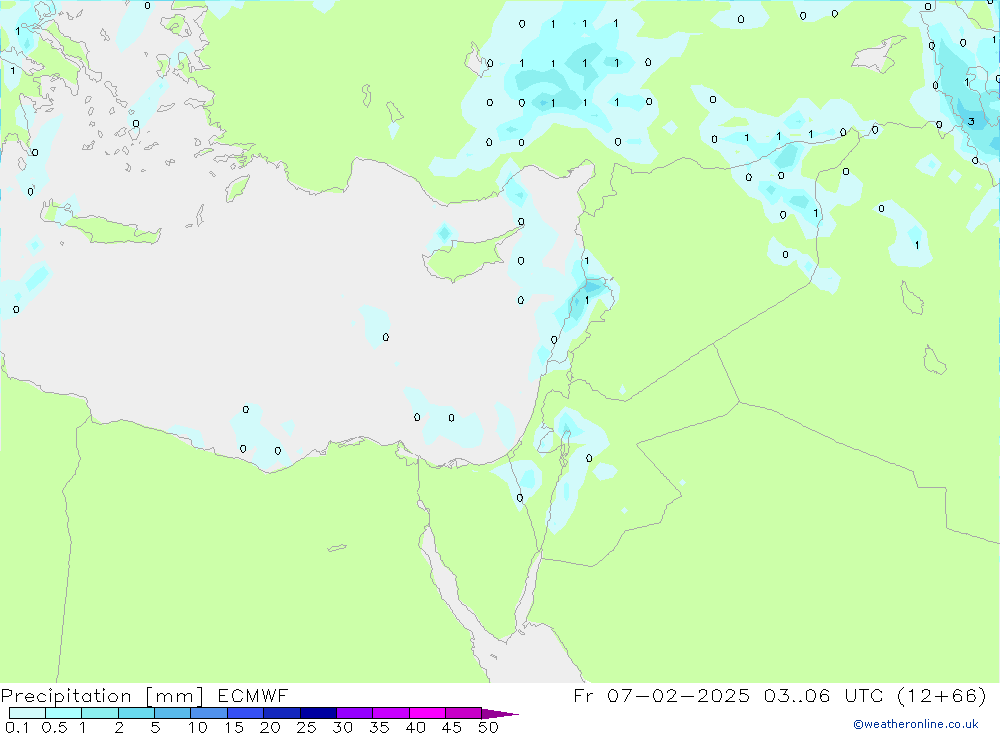
Task: Click the "[mm]" unit label
Action: (175, 696)
